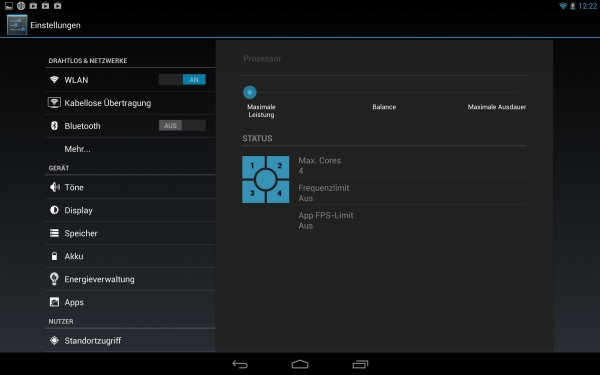This screenshot has width=600, height=375.
Task: Open Akku settings
Action: [130, 256]
